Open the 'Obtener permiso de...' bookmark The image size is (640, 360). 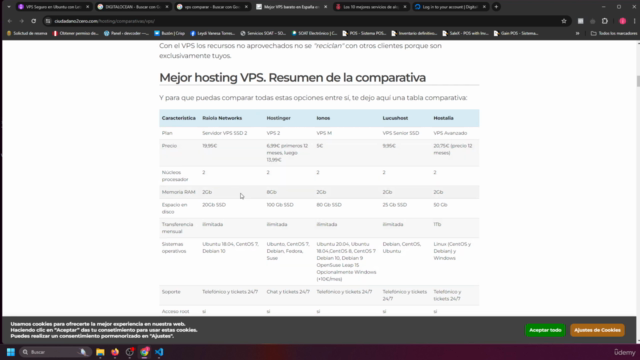point(76,33)
